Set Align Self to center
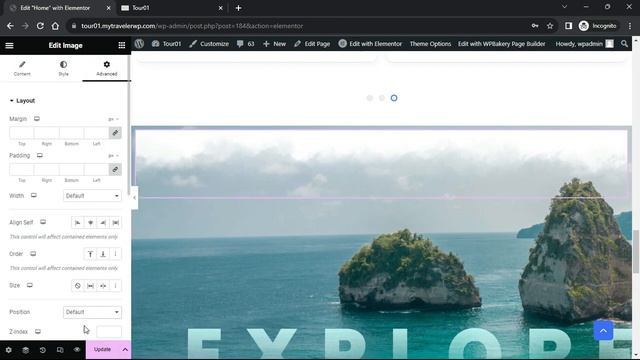The image size is (640, 360). 90,222
